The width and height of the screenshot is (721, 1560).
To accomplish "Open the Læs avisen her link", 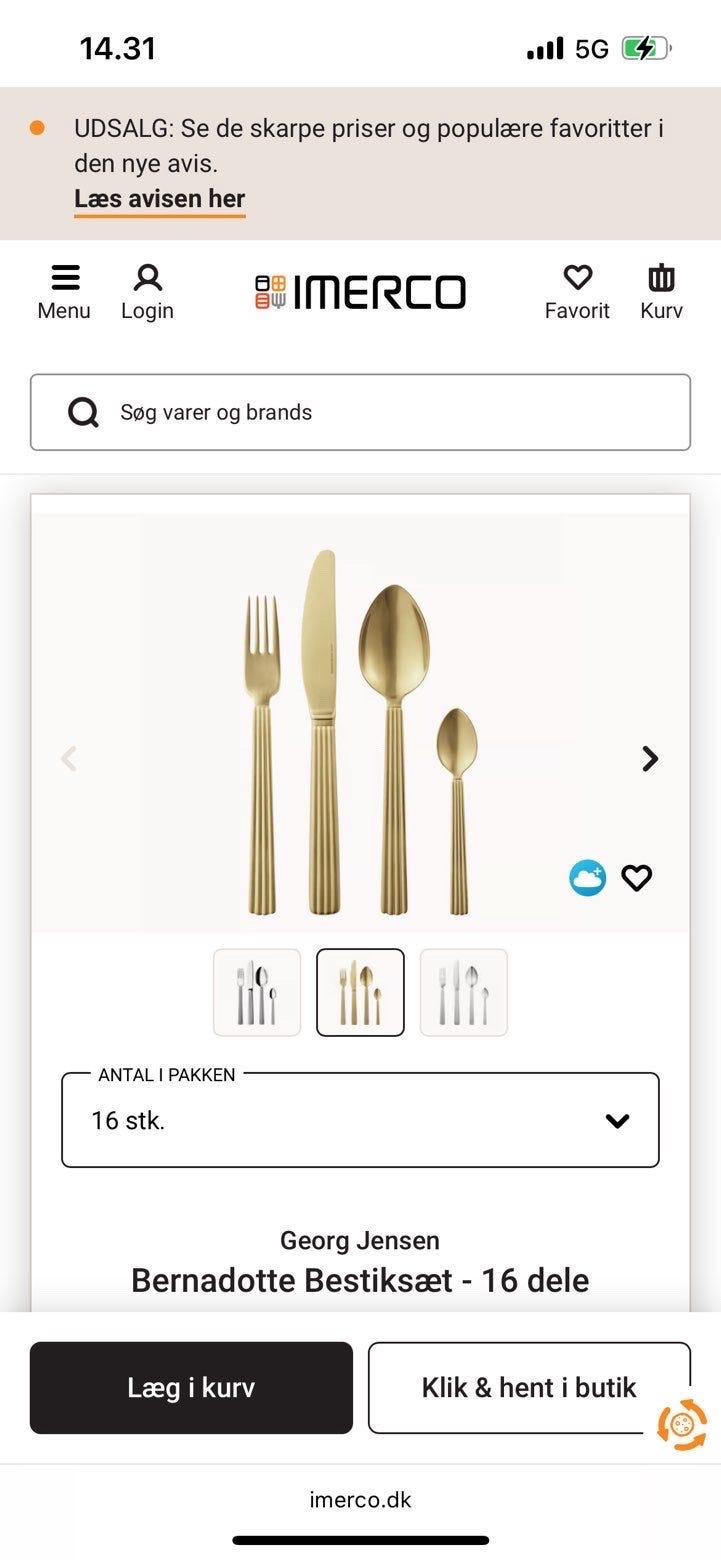I will (159, 199).
